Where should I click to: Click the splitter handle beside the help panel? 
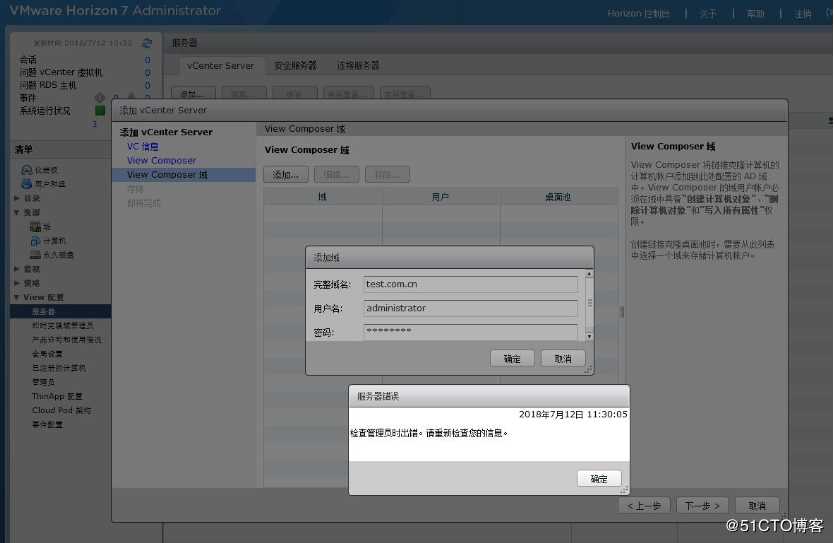(x=622, y=312)
